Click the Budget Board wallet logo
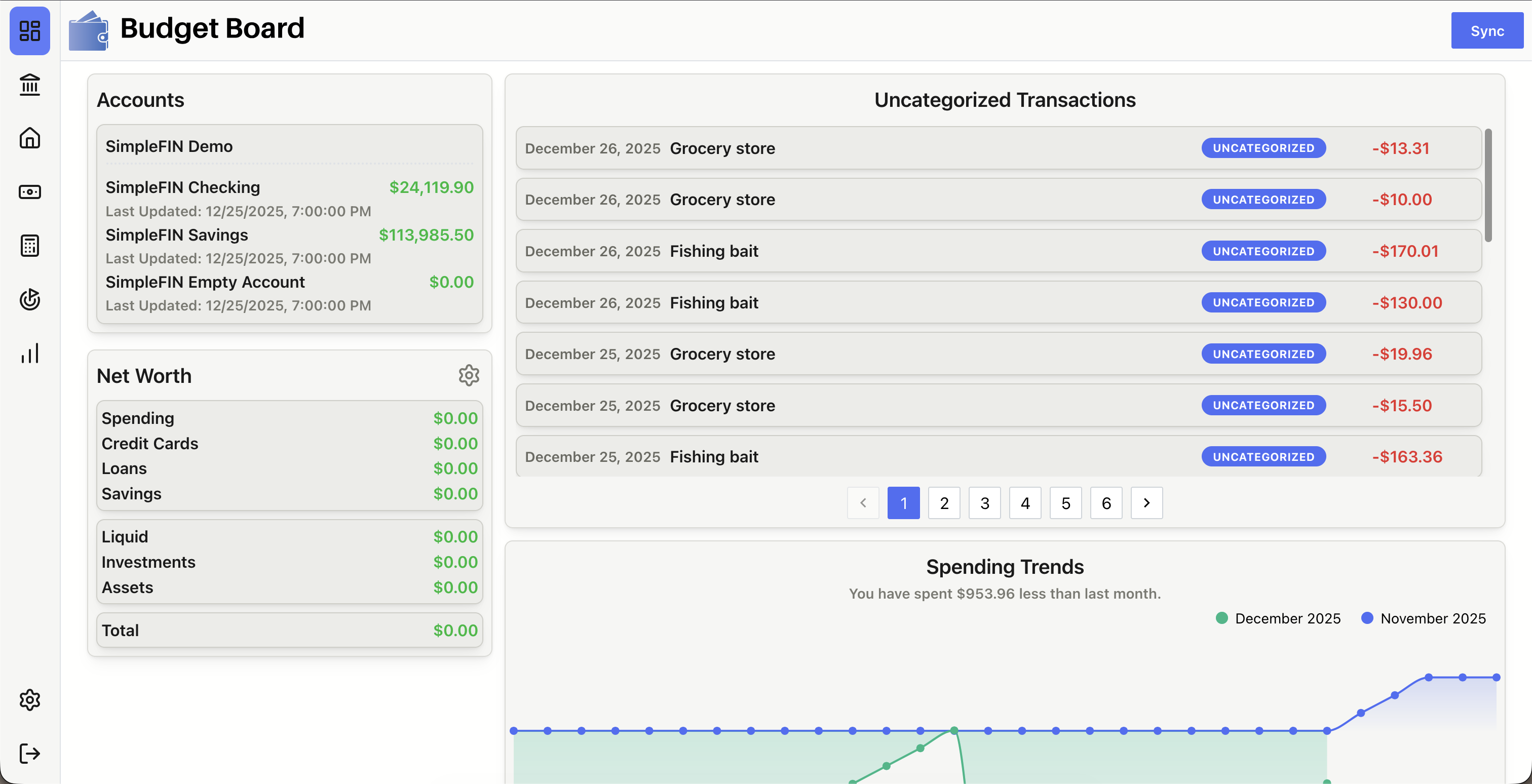 [88, 30]
